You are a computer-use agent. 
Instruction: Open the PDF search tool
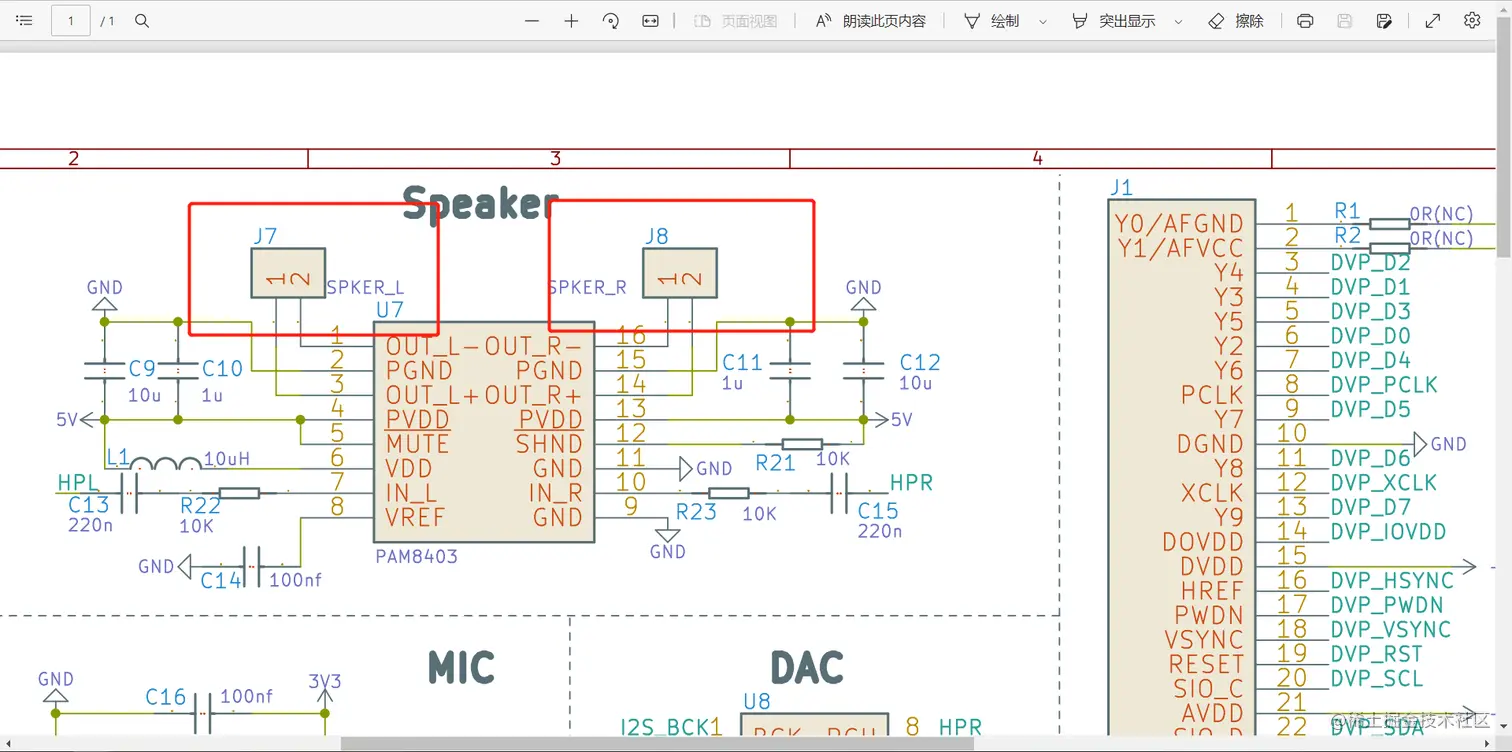[142, 21]
